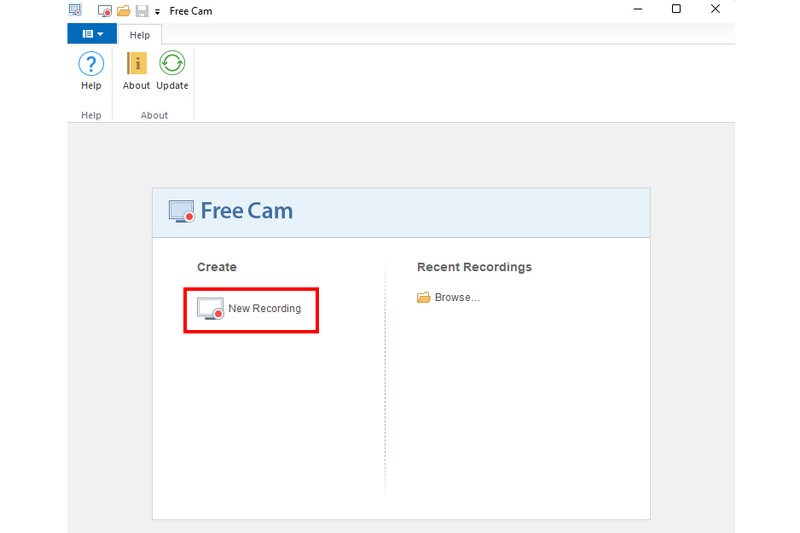
Task: Click the Free Cam app icon in title bar corner
Action: [x=75, y=10]
